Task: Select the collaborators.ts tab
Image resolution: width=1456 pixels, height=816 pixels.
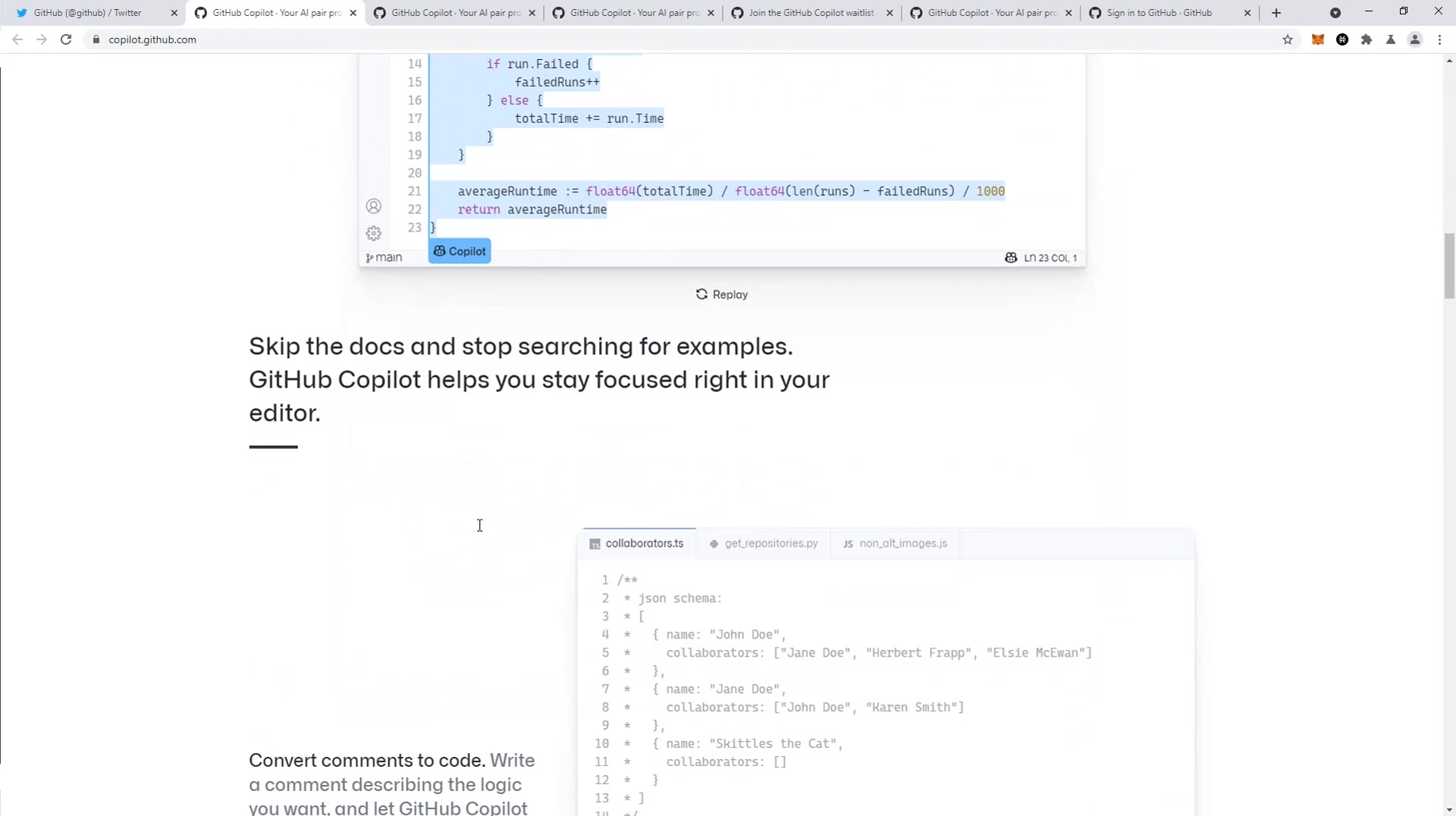Action: click(637, 544)
